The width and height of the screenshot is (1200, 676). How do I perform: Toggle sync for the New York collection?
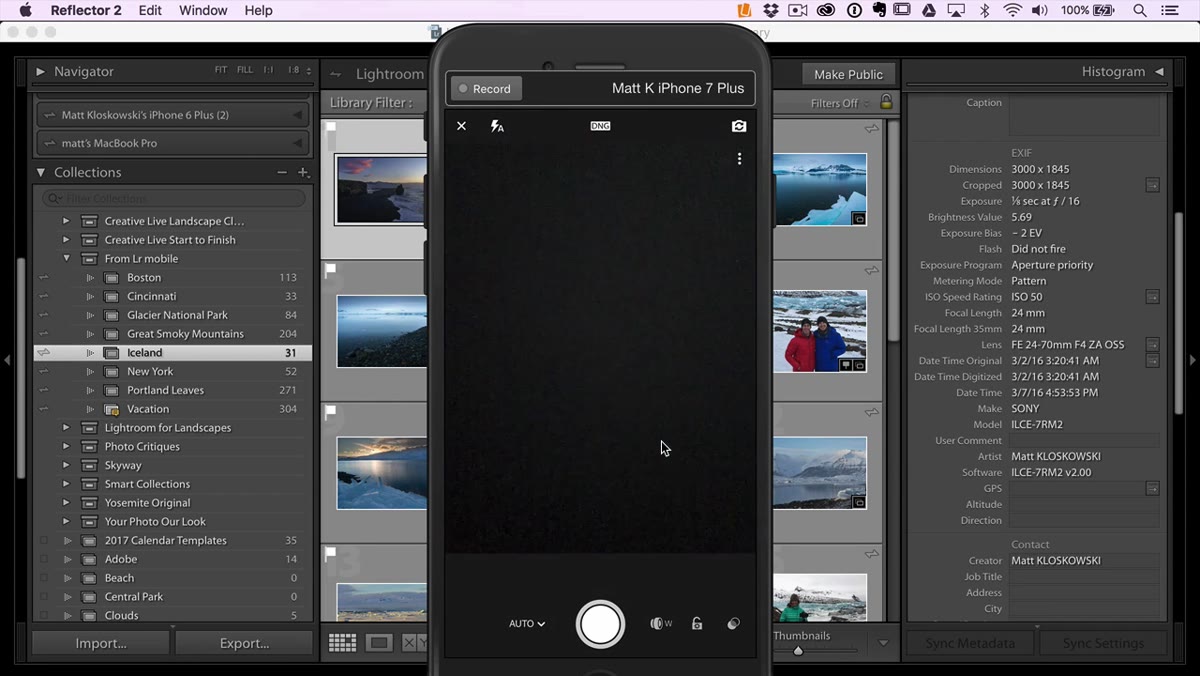coord(43,372)
